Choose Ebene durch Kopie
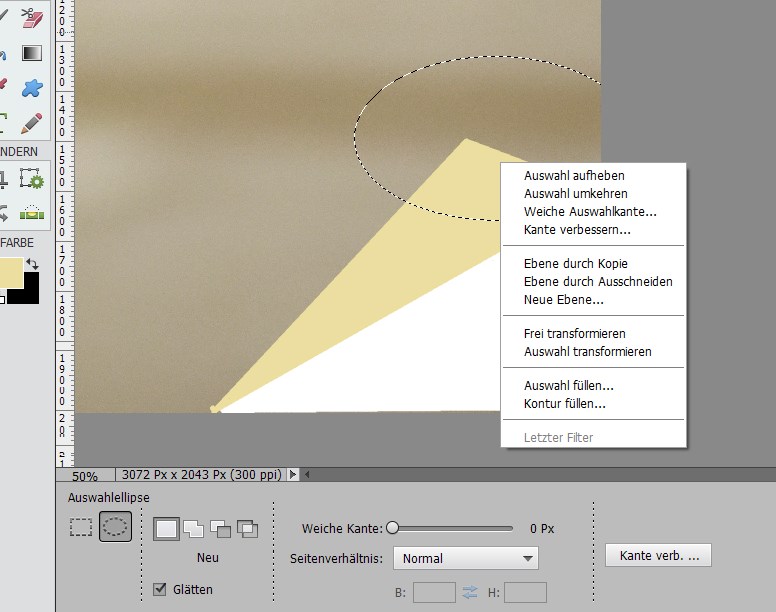This screenshot has width=776, height=612. pyautogui.click(x=593, y=264)
